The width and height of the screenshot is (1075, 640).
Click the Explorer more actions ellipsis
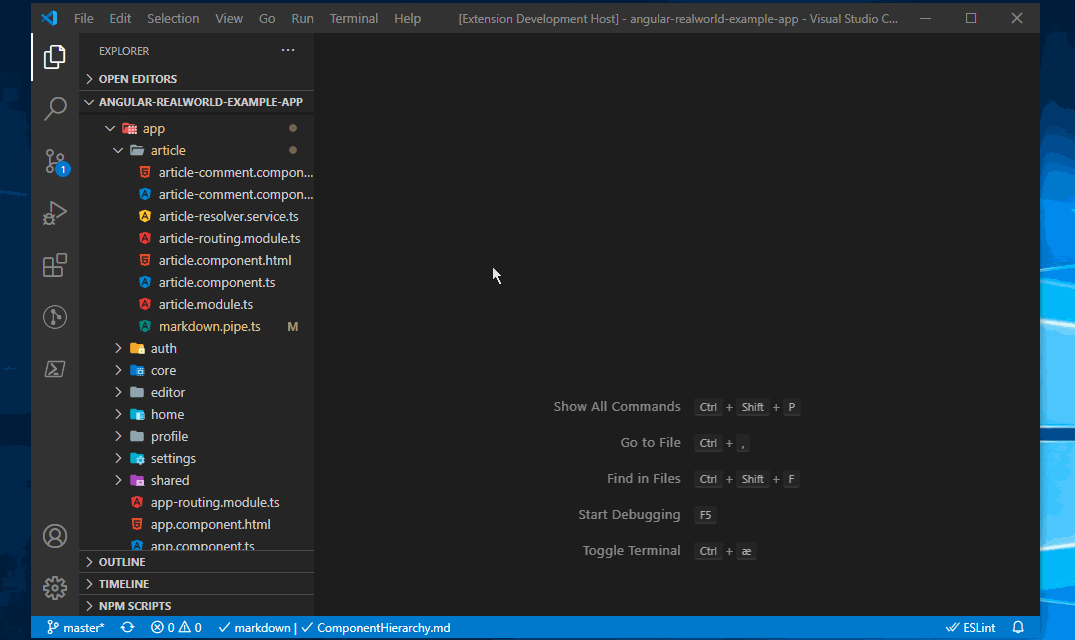coord(288,51)
